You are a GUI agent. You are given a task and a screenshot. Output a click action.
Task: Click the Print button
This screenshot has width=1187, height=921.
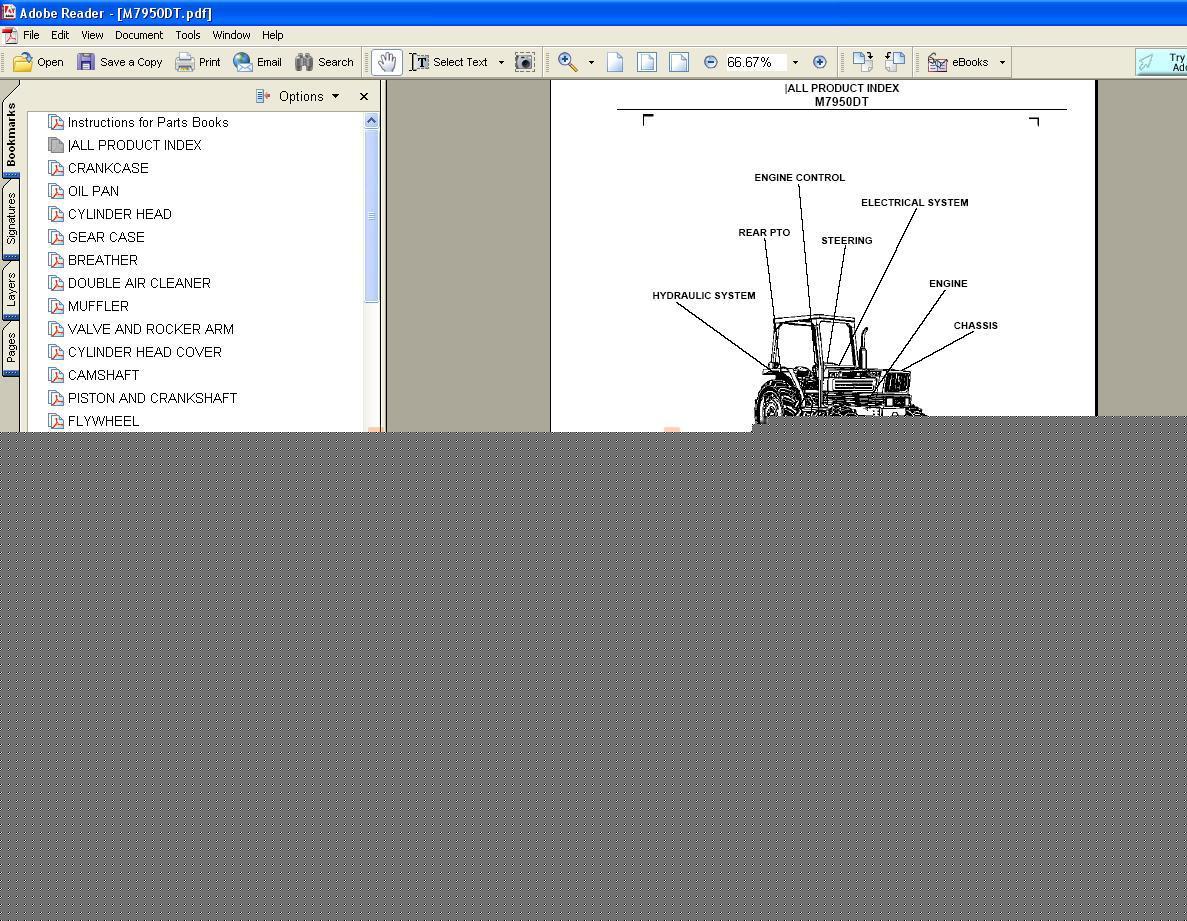tap(198, 62)
